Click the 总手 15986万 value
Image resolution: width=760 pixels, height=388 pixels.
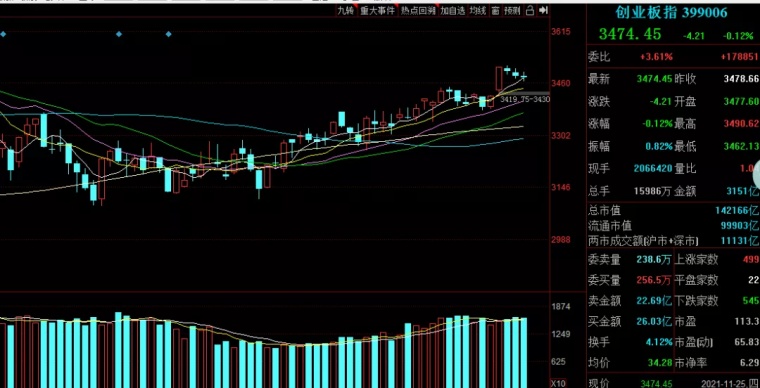pyautogui.click(x=653, y=191)
